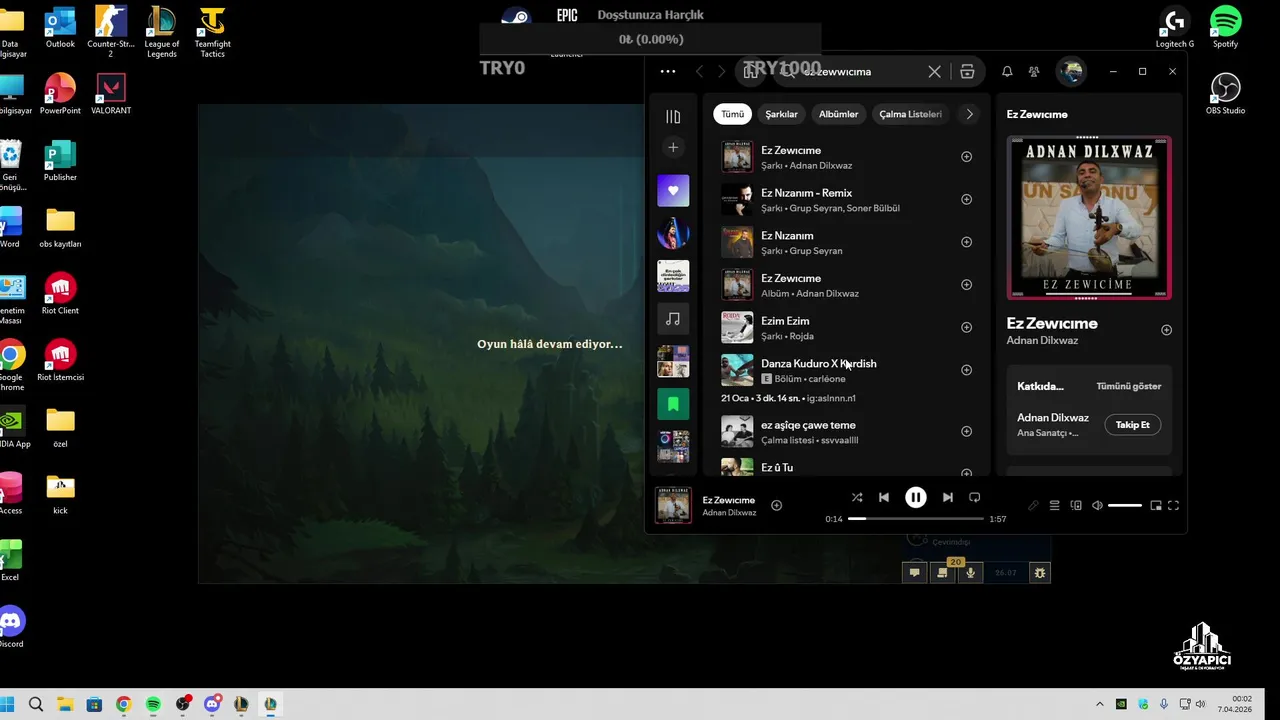The image size is (1280, 720).
Task: Add Ezim Ezim to Liked Songs
Action: [966, 327]
